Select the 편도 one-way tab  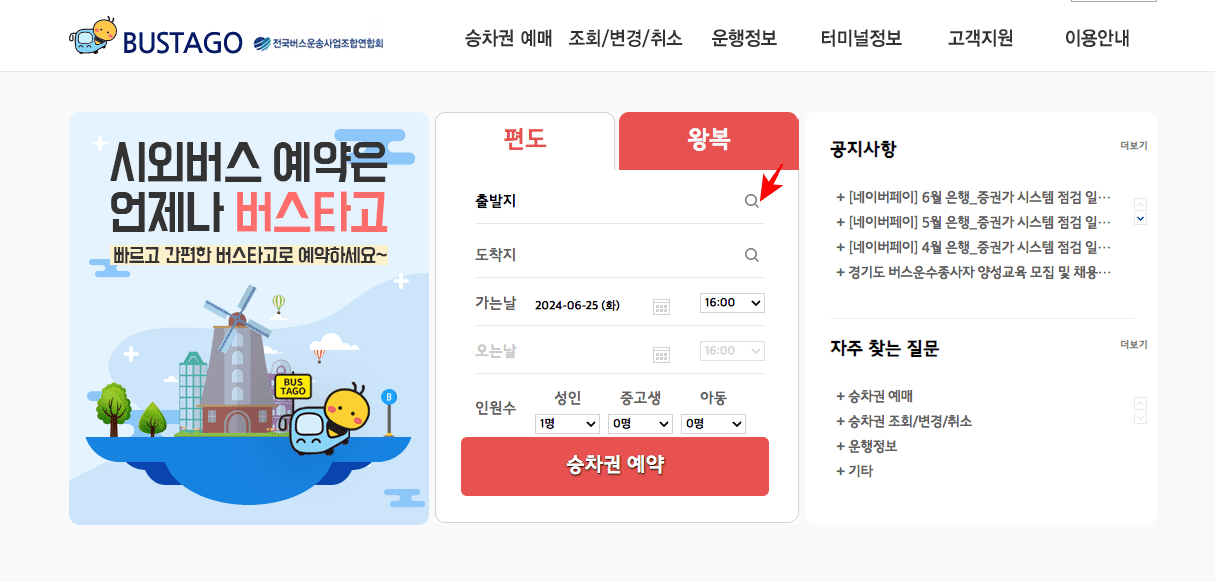coord(525,141)
